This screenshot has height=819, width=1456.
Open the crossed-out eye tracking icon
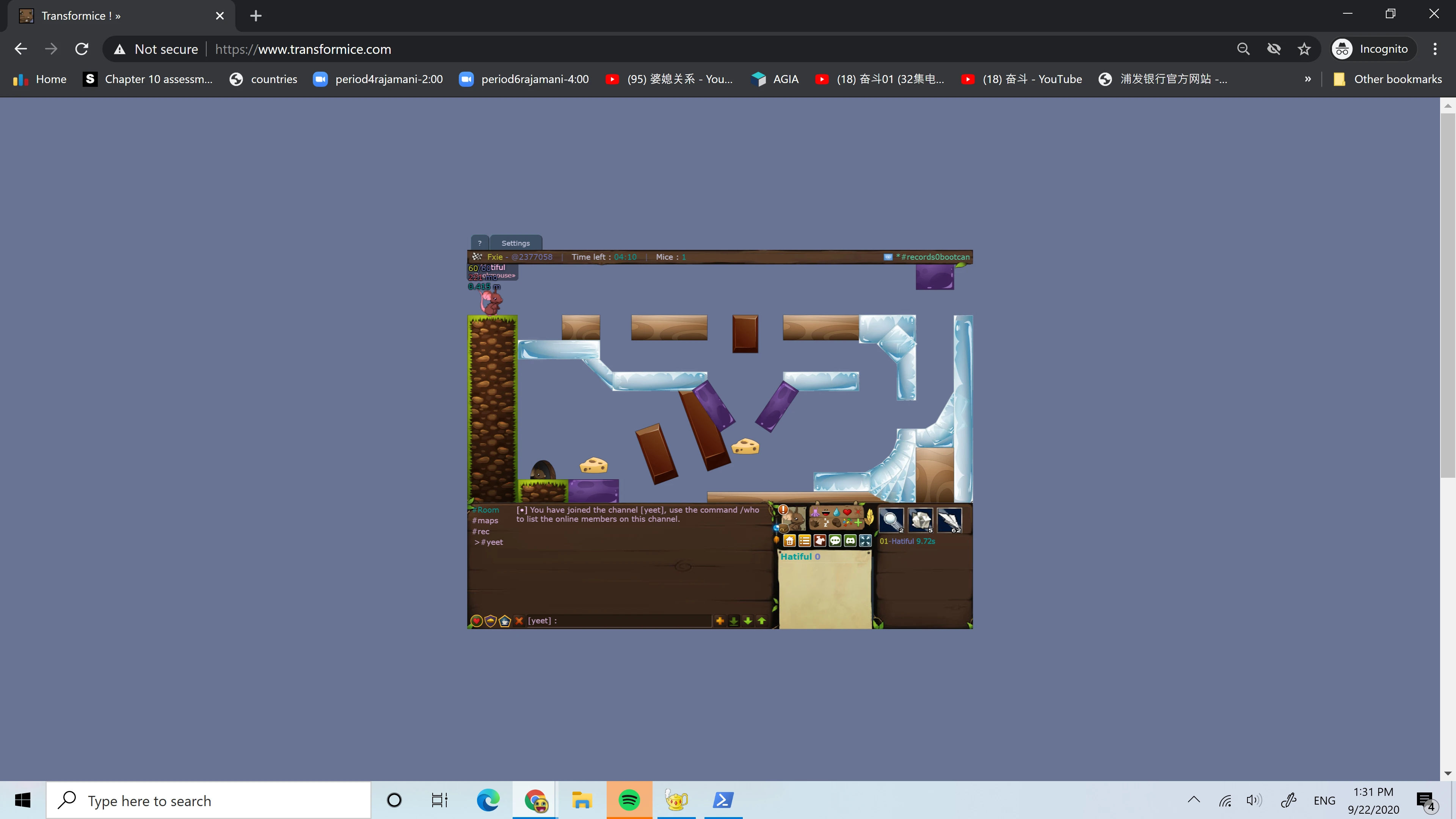point(1274,49)
